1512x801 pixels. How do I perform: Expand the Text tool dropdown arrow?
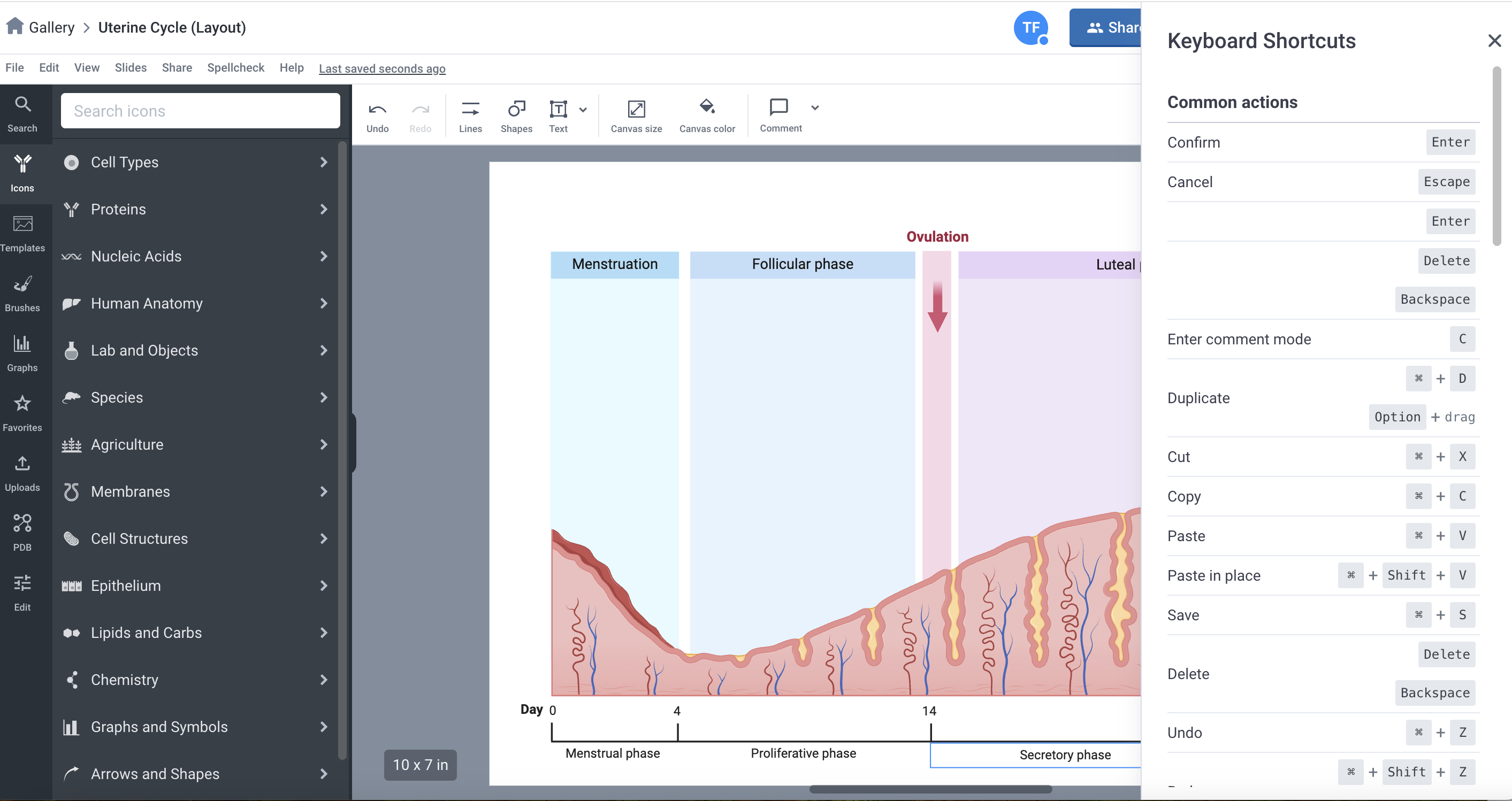(x=582, y=109)
